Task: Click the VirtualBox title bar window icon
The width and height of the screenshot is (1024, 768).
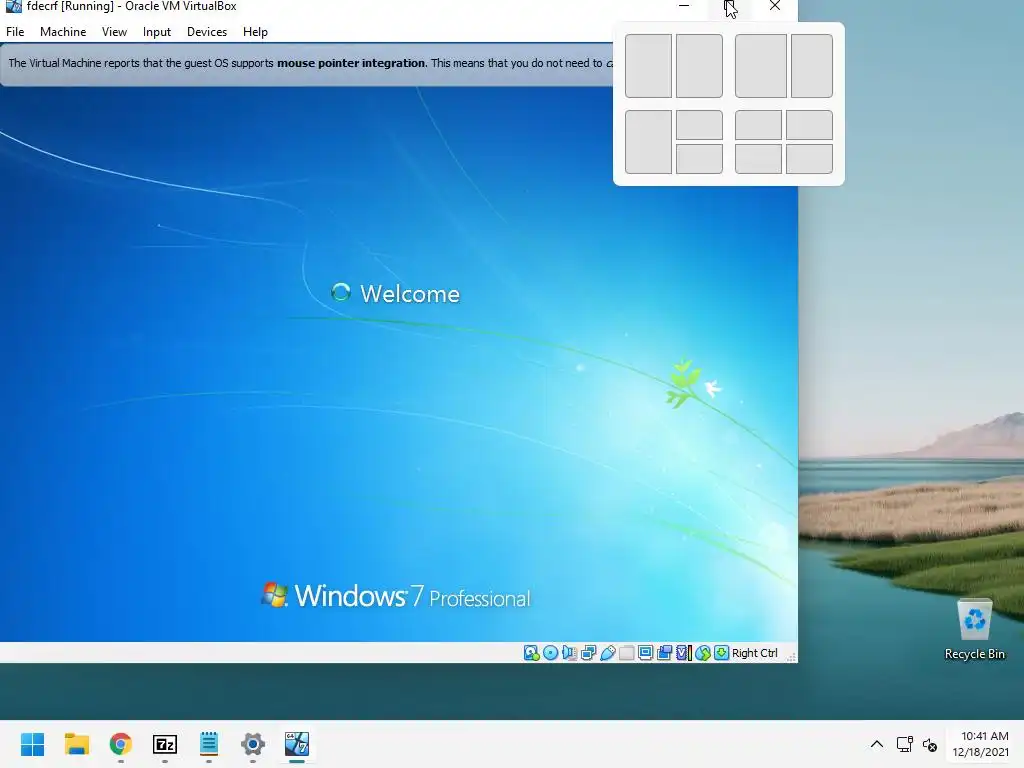Action: tap(13, 7)
